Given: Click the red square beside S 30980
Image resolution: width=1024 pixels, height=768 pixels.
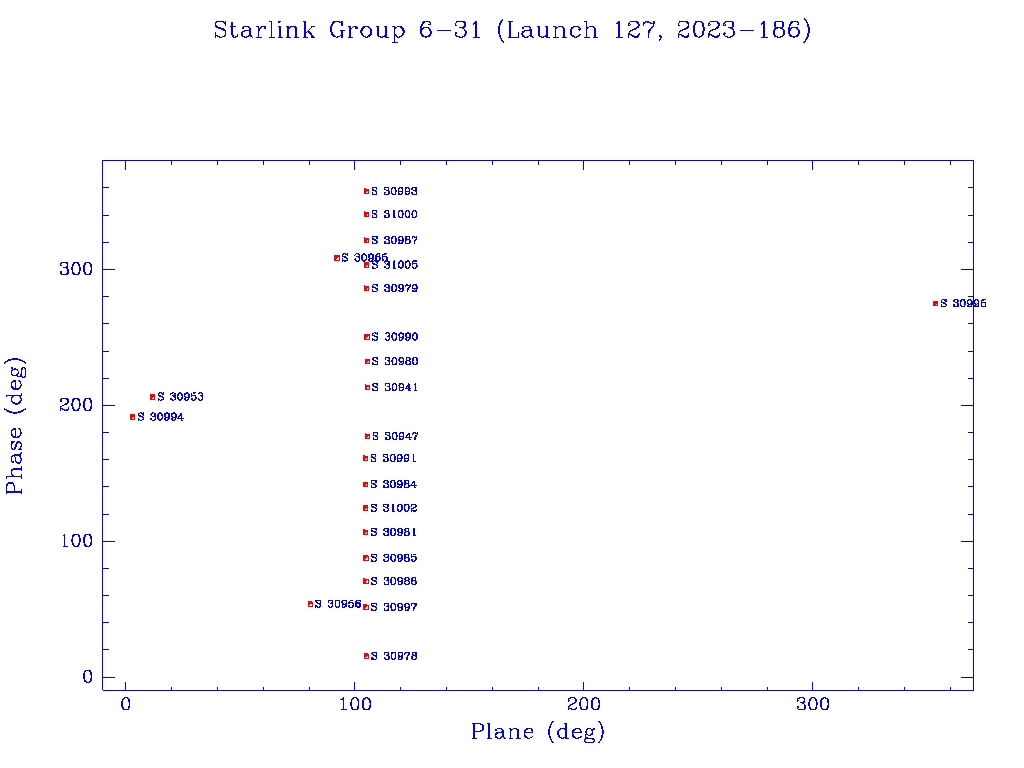Looking at the screenshot, I should 367,361.
